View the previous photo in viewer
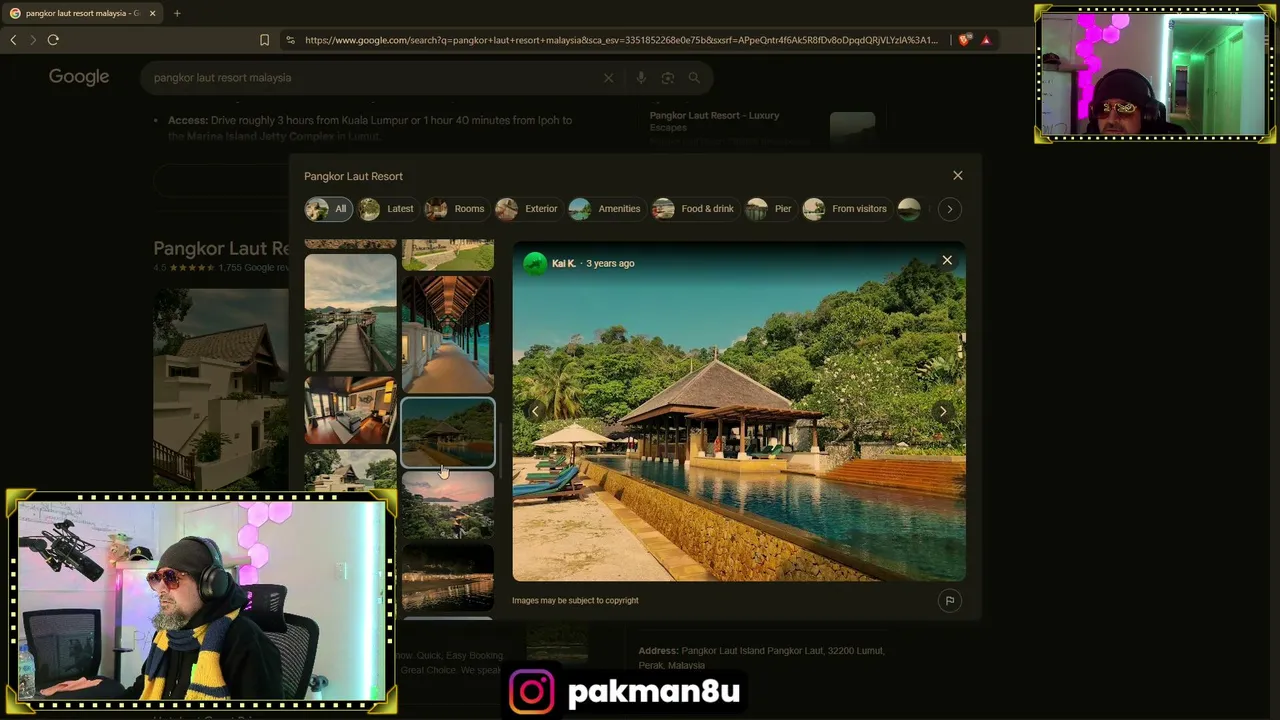Screen dimensions: 1280x720 tap(535, 411)
